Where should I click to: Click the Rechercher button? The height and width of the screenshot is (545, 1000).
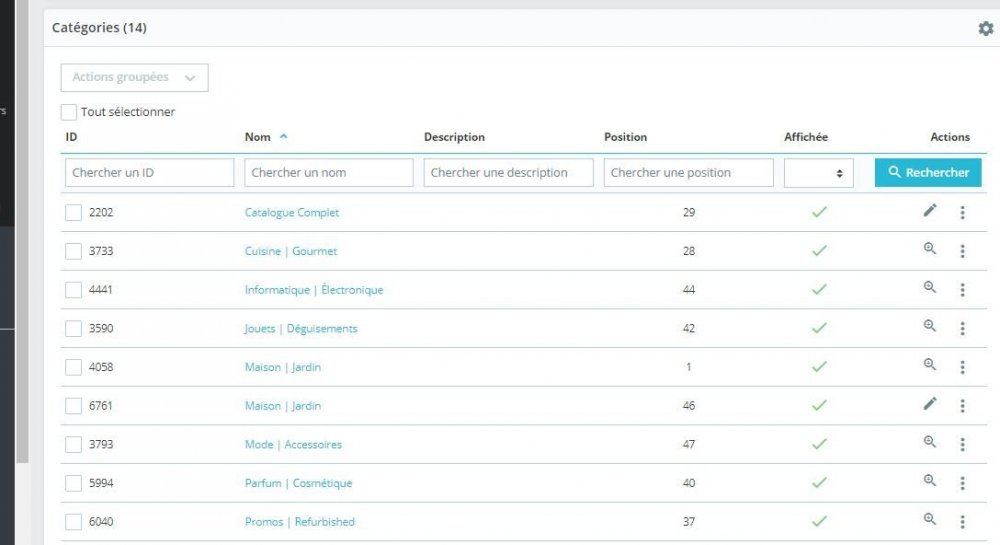[928, 173]
